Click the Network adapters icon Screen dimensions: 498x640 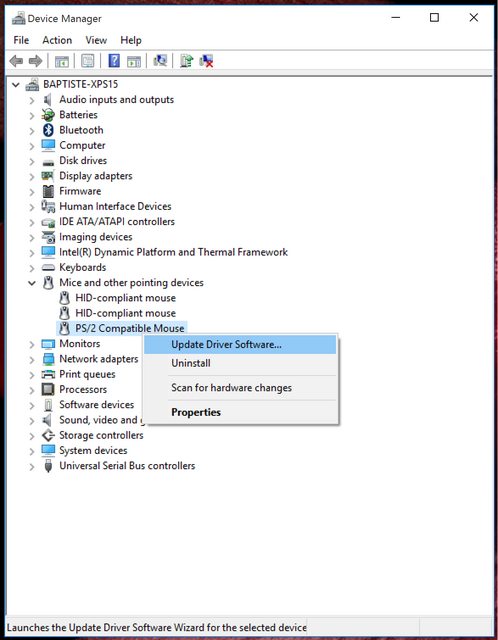tap(48, 359)
